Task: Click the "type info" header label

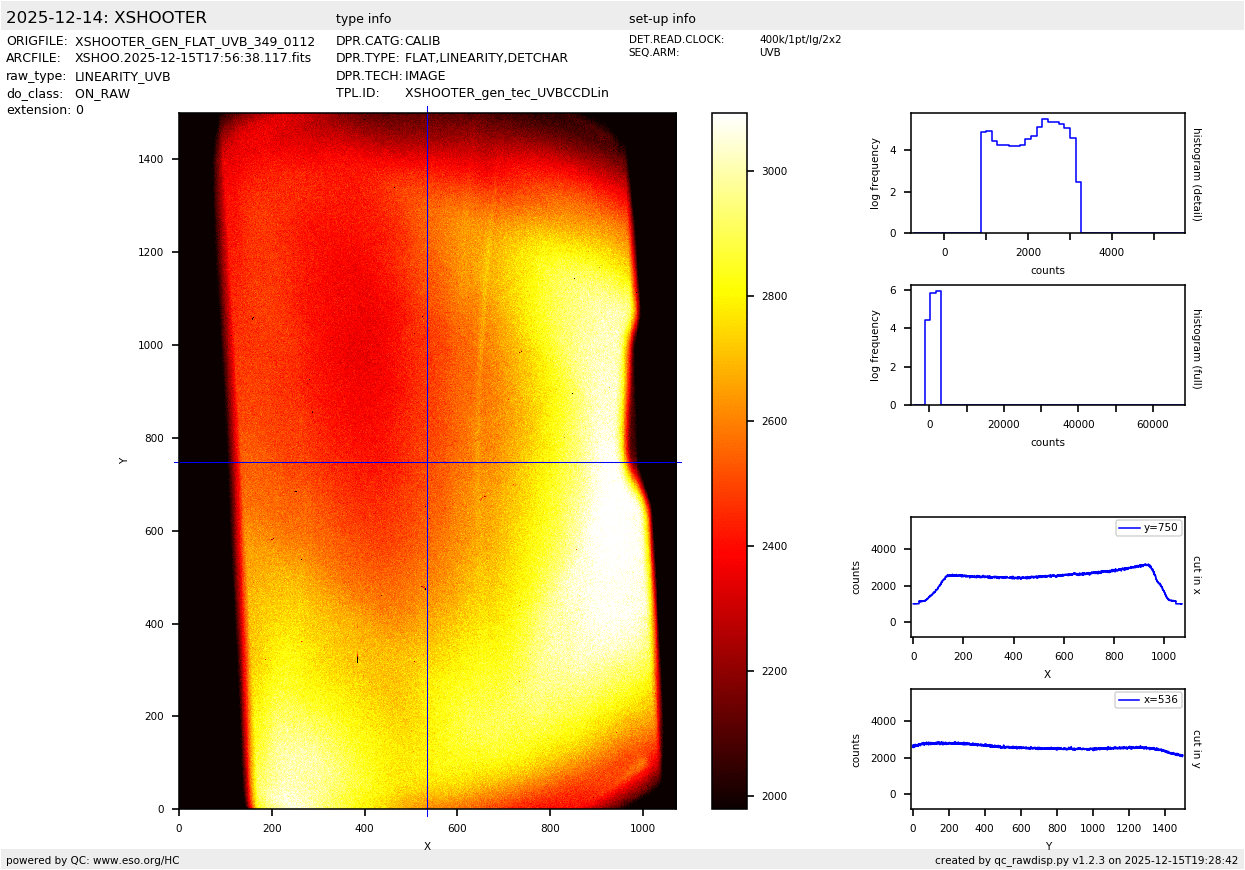Action: point(363,19)
